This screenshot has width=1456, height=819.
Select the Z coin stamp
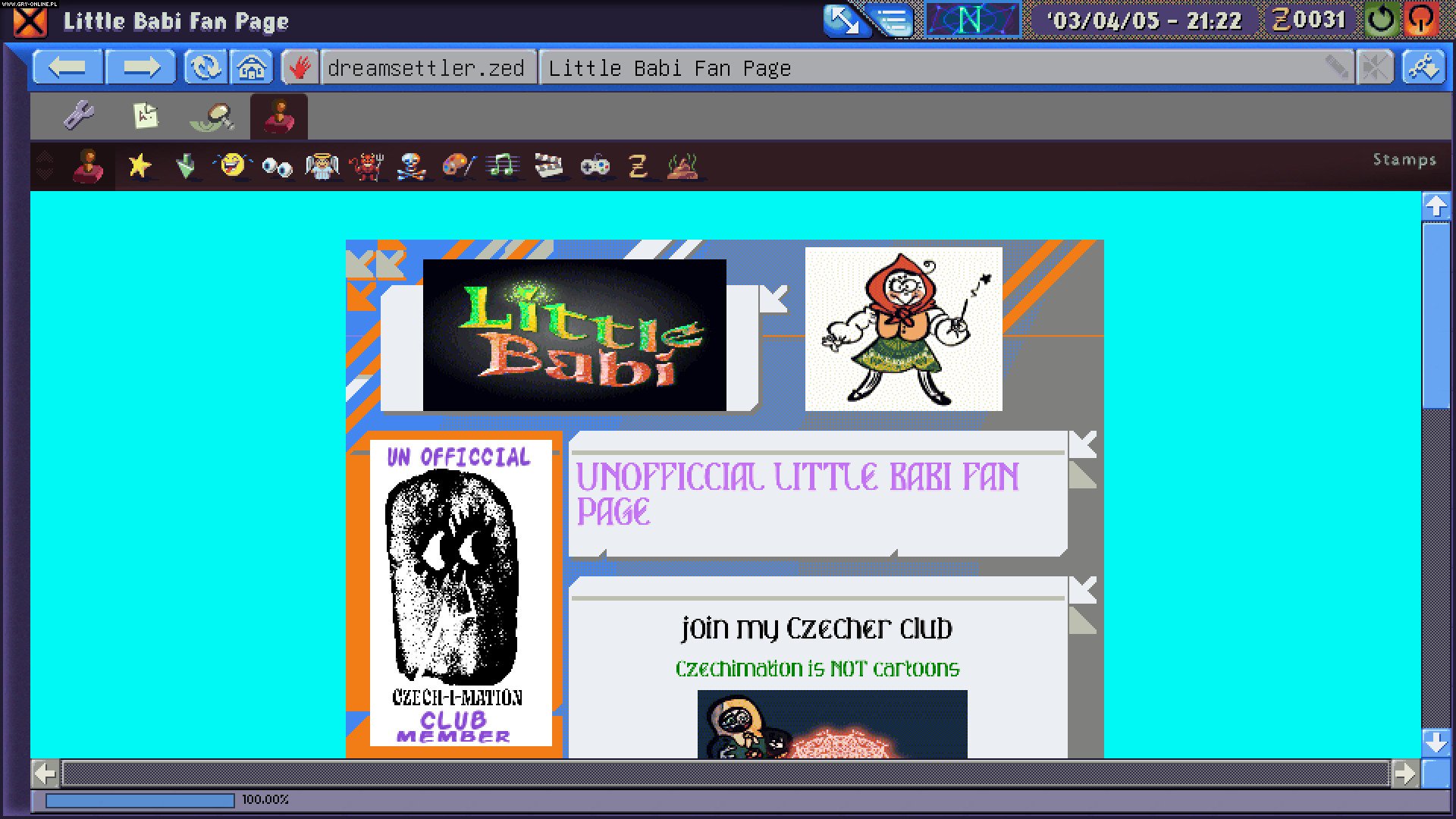pos(639,165)
